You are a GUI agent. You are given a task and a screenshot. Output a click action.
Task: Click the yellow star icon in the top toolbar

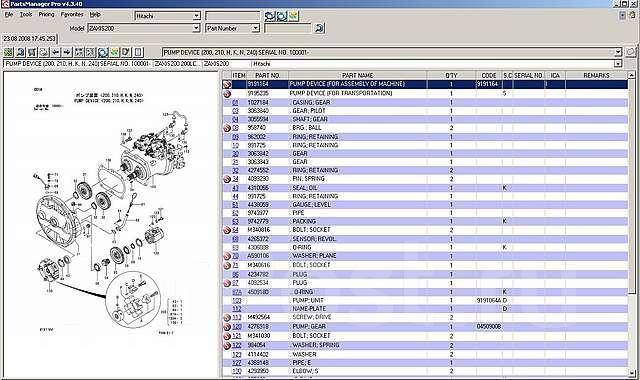pos(293,16)
